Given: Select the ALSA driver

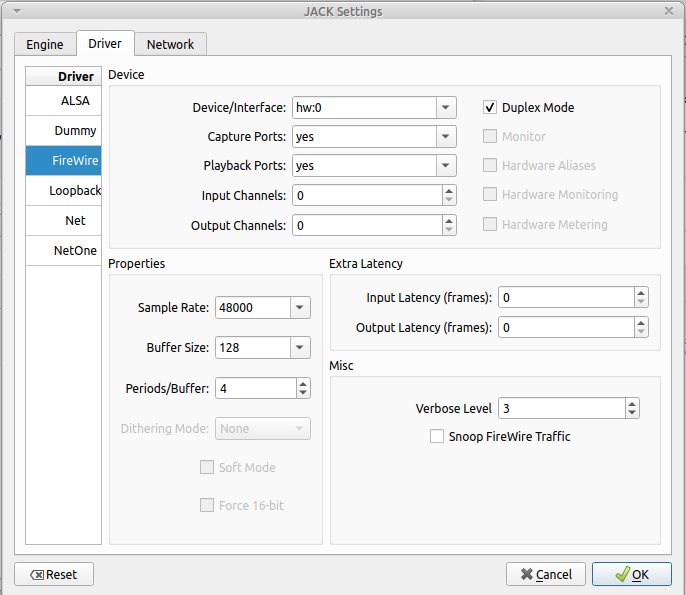Looking at the screenshot, I should coord(64,101).
